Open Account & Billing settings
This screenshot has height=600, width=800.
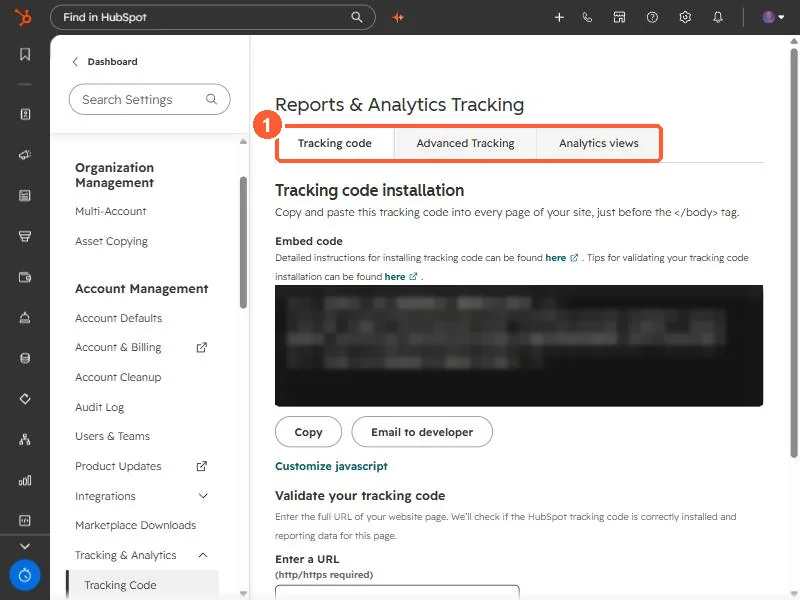click(118, 347)
